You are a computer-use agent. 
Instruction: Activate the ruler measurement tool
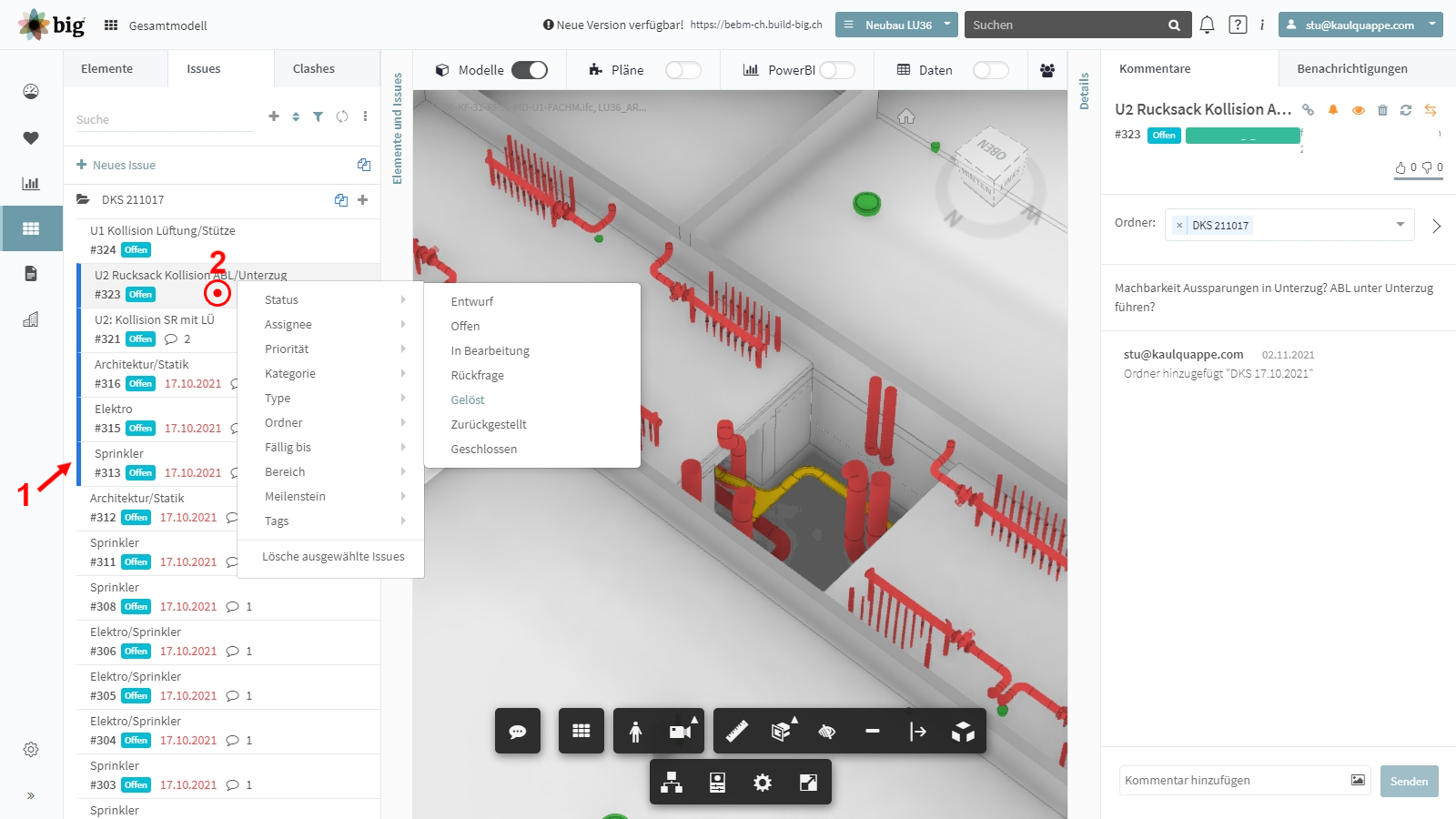click(736, 731)
